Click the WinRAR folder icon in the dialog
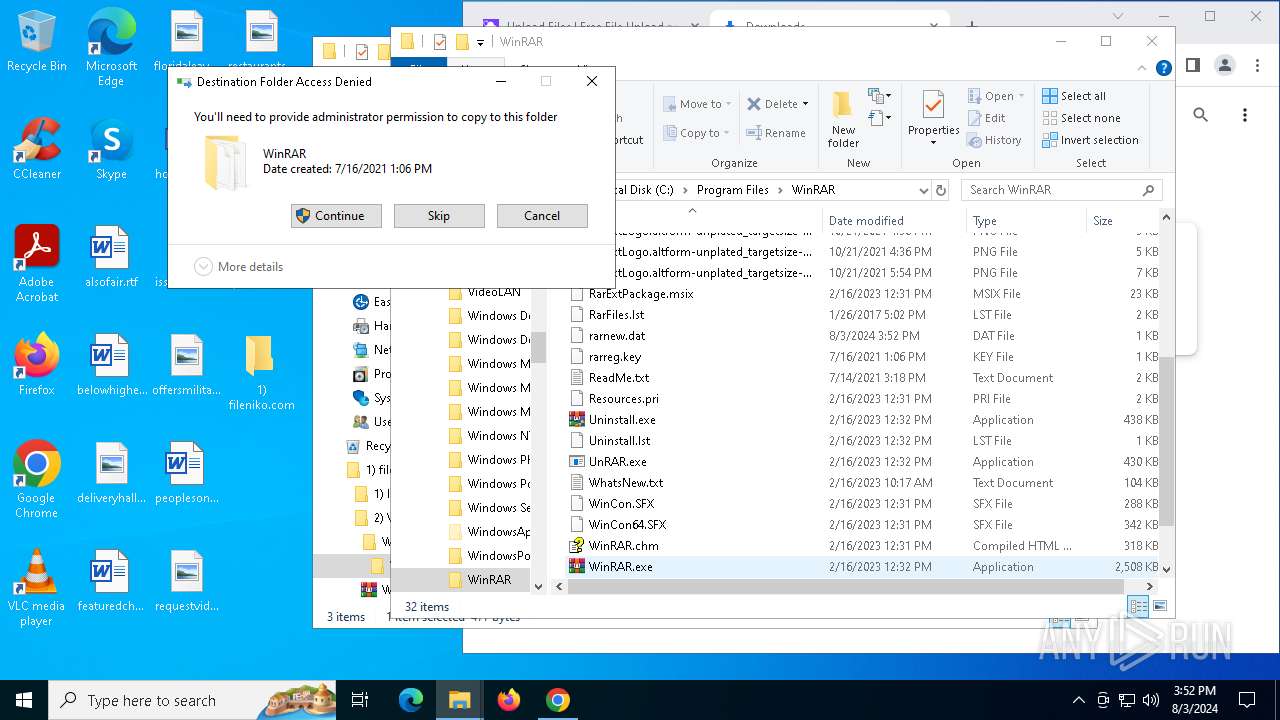This screenshot has height=720, width=1280. (x=225, y=162)
